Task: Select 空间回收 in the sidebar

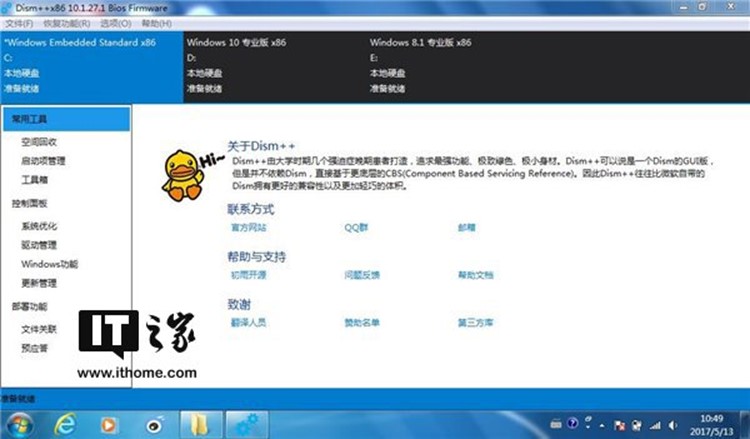Action: click(x=38, y=142)
